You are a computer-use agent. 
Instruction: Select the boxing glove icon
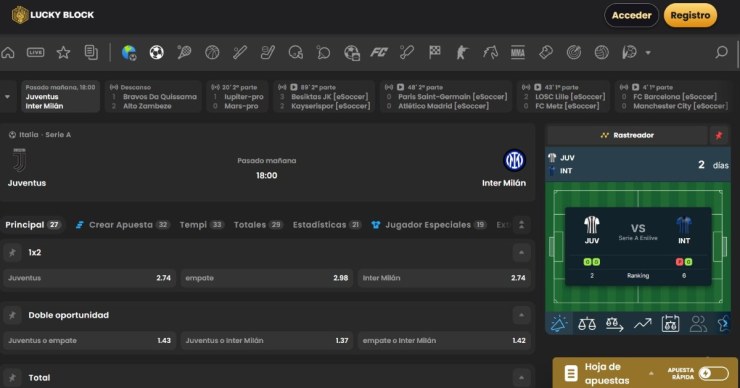point(546,52)
